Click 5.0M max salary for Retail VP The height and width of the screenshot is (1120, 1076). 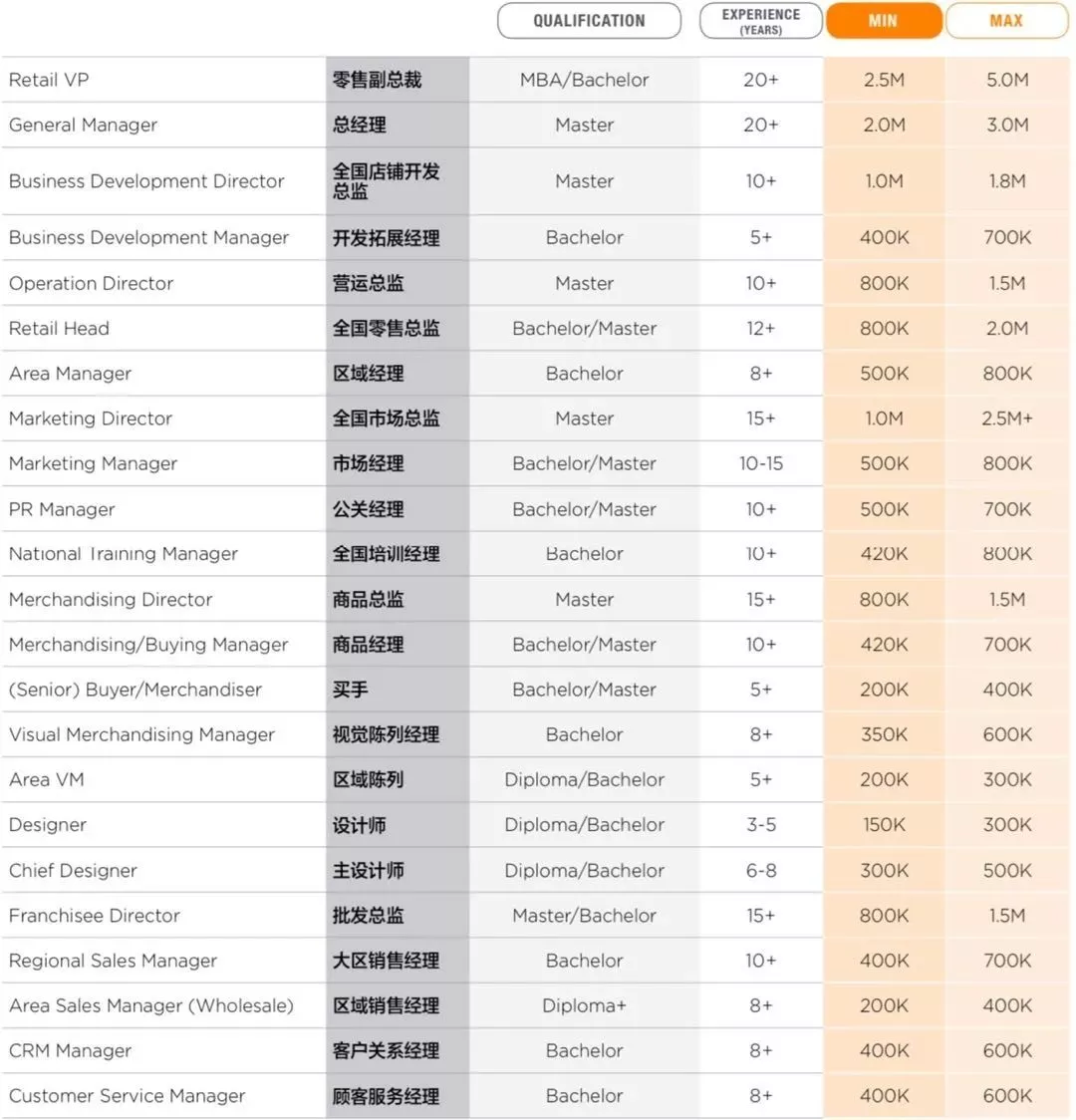coord(1007,80)
